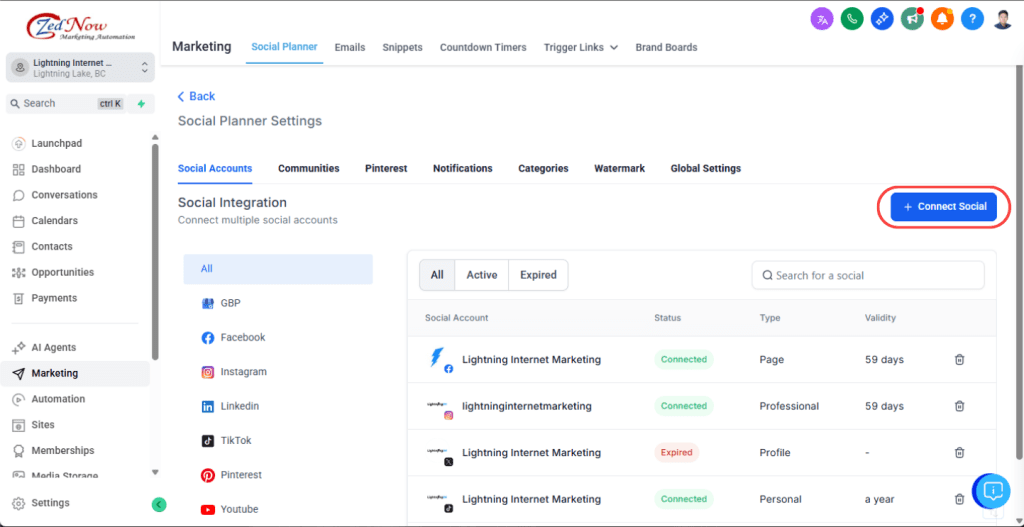Delete the expired Profile account row
The image size is (1024, 527).
click(x=959, y=452)
